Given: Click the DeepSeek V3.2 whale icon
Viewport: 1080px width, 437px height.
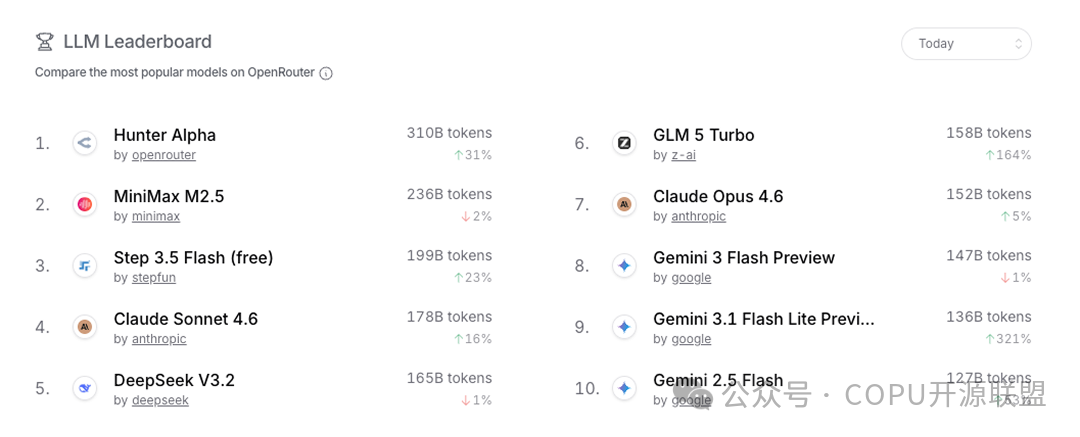Looking at the screenshot, I should (84, 387).
